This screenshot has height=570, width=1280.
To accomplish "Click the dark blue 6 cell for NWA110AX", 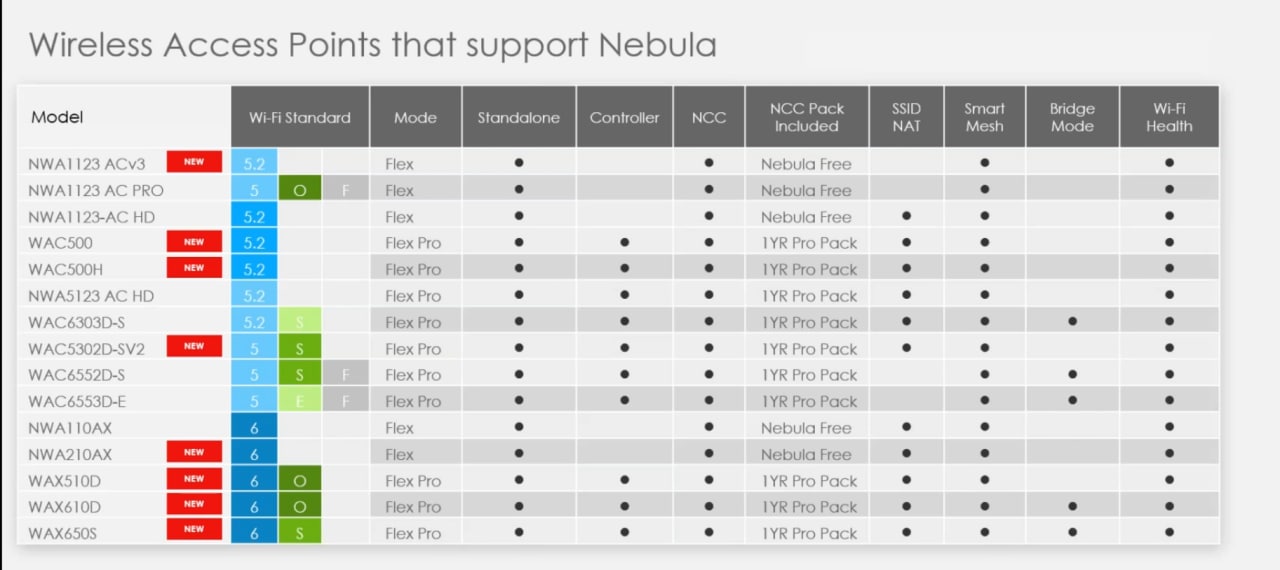I will 254,428.
